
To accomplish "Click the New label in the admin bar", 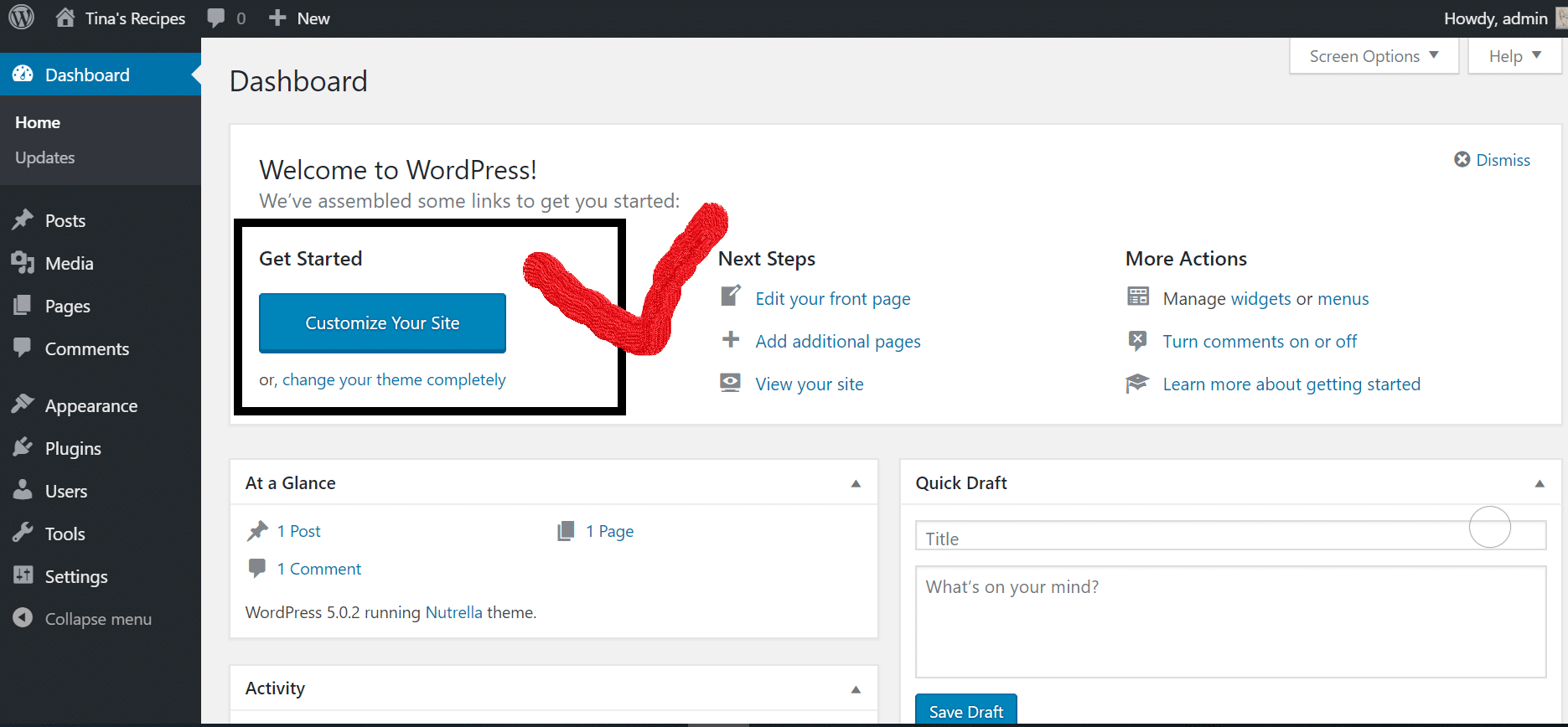I will (x=313, y=18).
